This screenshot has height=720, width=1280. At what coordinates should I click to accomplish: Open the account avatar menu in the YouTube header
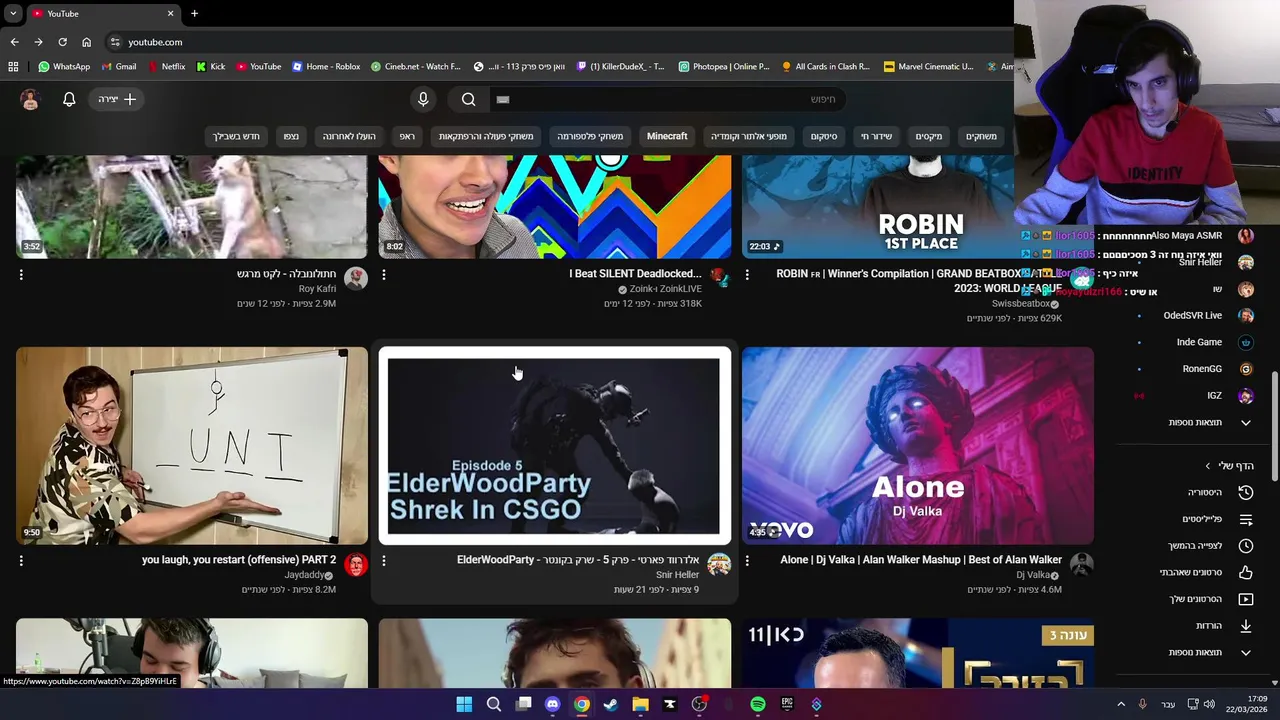tap(30, 99)
